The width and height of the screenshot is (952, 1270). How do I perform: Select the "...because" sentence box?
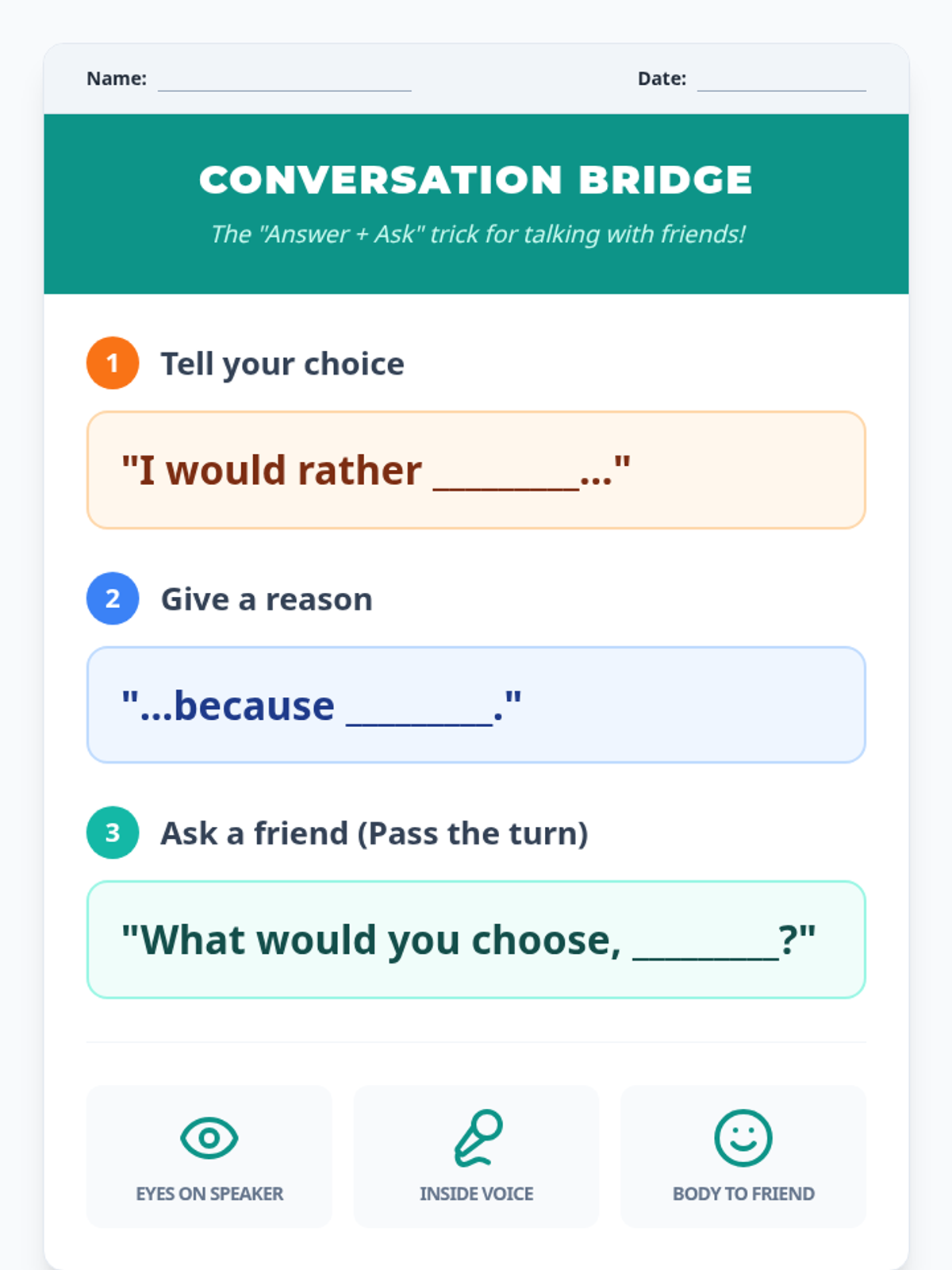coord(476,705)
